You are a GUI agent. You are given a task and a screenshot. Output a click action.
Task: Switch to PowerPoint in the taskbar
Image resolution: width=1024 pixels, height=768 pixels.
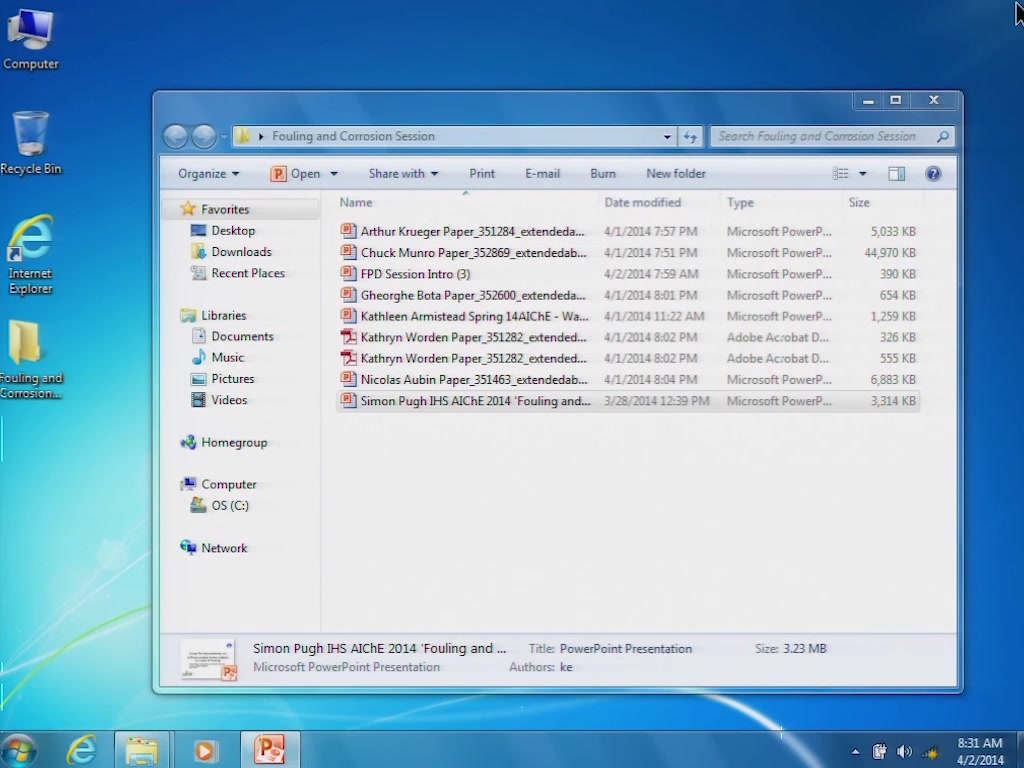270,750
